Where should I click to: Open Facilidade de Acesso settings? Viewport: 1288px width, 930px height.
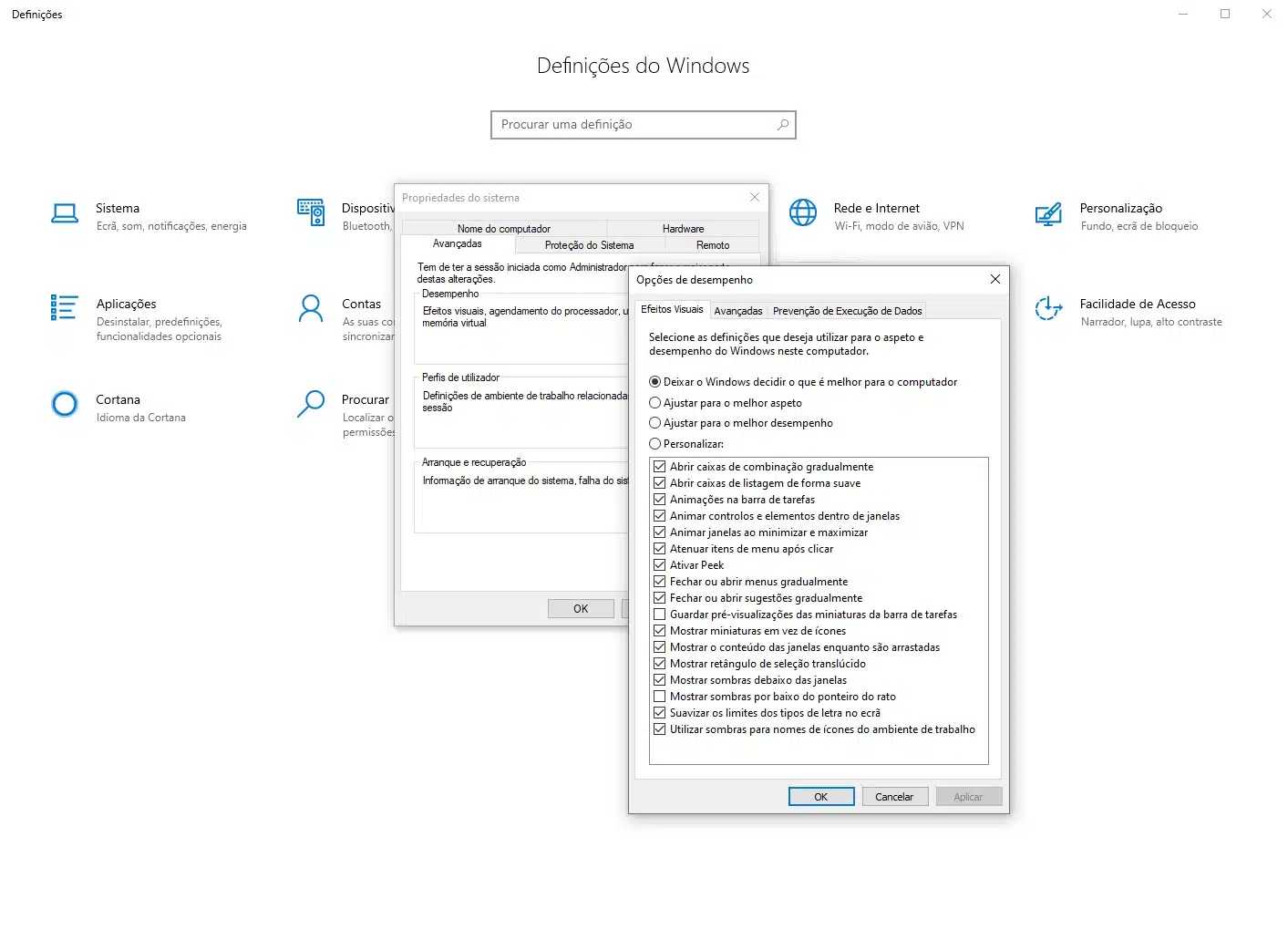[1128, 312]
